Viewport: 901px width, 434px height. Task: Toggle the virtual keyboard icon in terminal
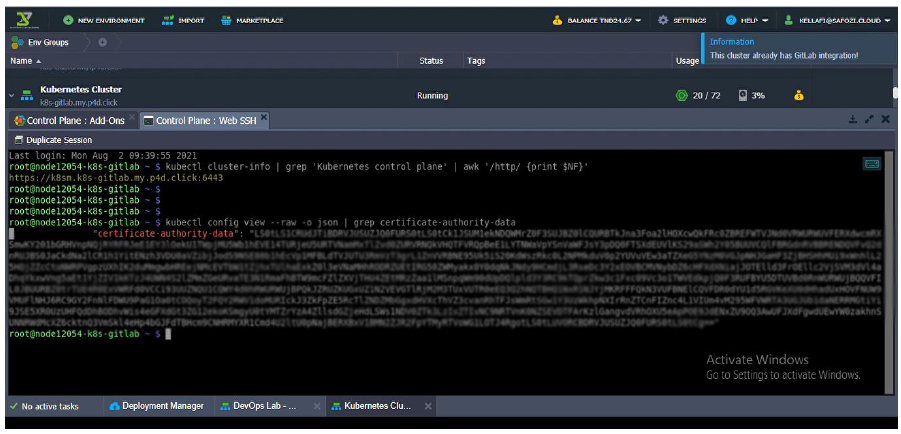(872, 164)
